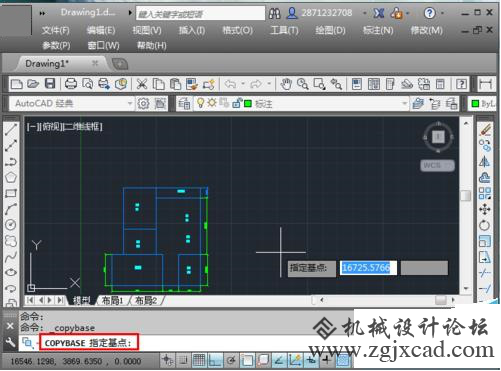Activate the Rotate tool

485,225
